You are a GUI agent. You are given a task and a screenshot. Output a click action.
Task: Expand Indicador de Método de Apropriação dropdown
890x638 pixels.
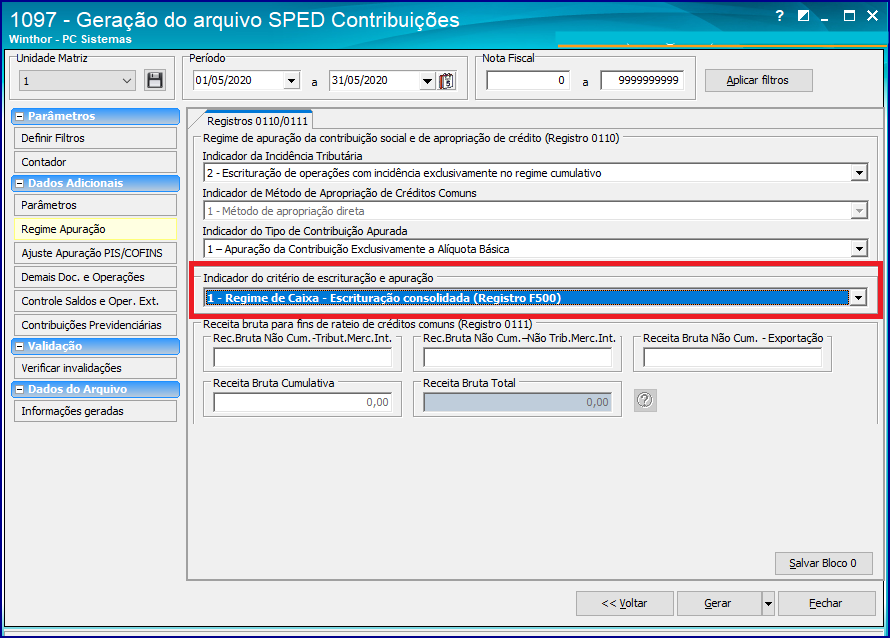coord(859,211)
